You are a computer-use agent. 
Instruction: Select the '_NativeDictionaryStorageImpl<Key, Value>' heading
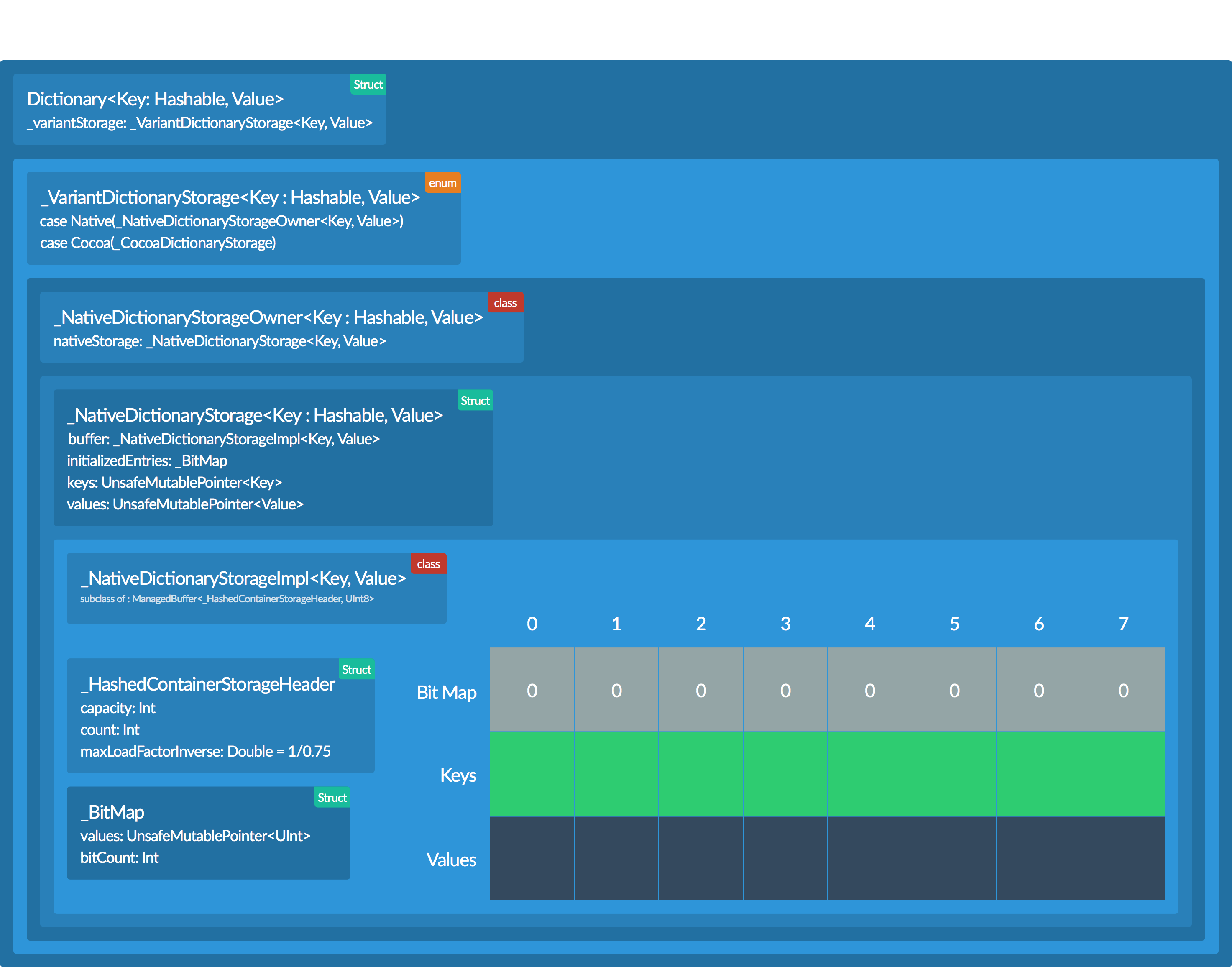[x=243, y=578]
